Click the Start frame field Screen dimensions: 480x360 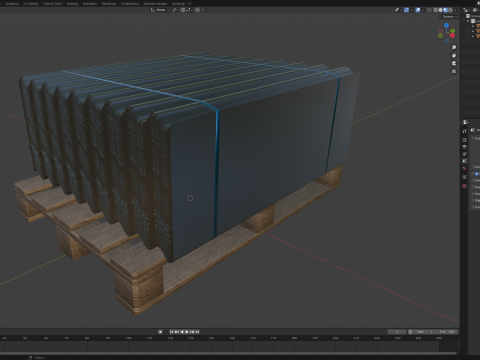point(425,332)
